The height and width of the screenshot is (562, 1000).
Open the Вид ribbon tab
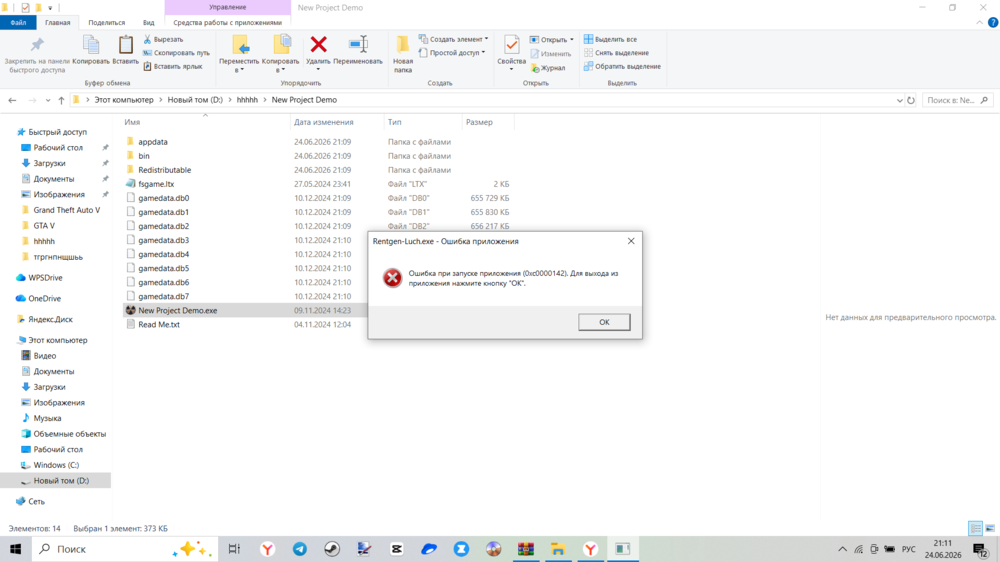(148, 22)
